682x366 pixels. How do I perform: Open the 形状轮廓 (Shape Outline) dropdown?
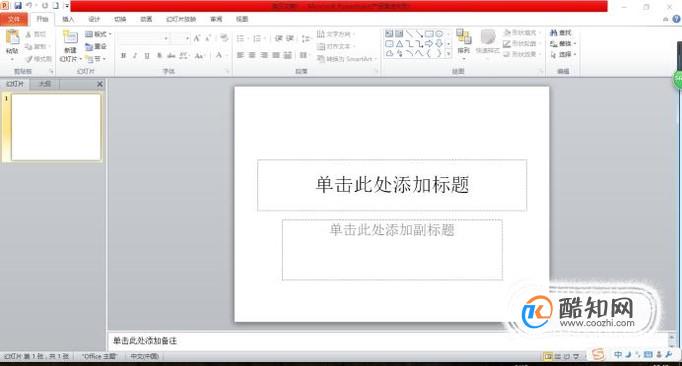coord(522,44)
